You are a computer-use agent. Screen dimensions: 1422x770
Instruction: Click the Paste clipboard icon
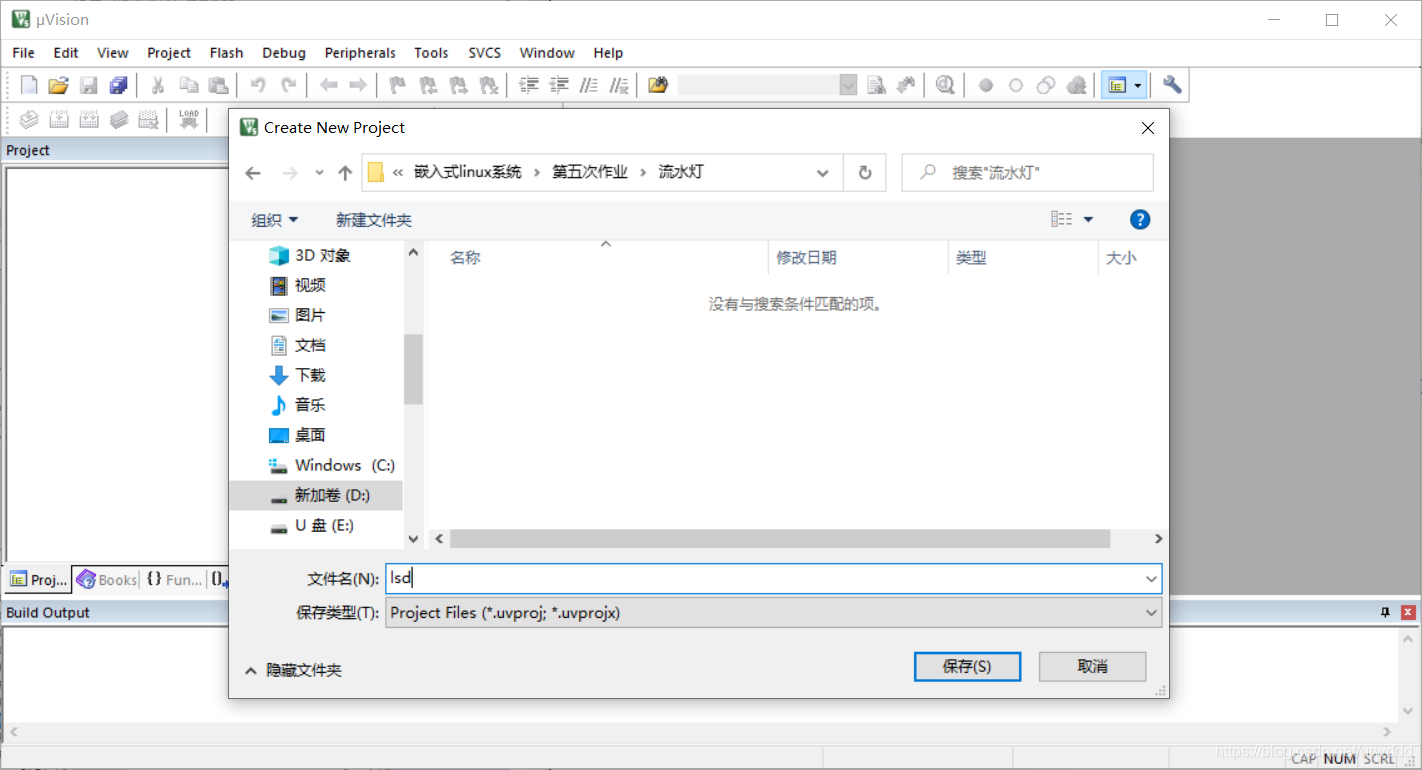[x=218, y=85]
